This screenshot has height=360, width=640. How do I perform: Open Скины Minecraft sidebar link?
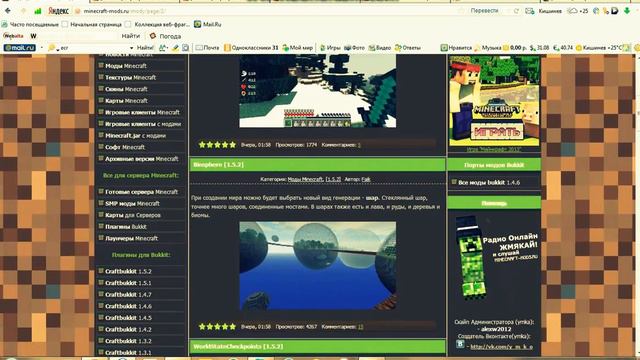126,89
